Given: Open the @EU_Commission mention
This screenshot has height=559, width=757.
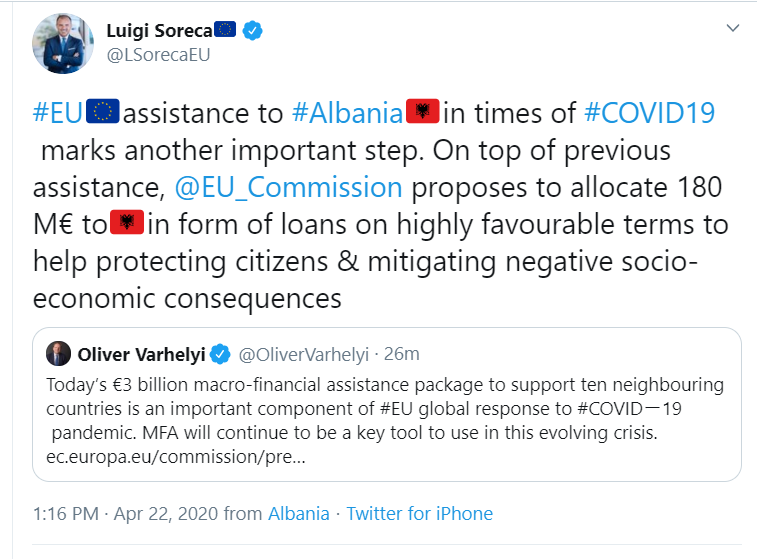Looking at the screenshot, I should click(288, 187).
